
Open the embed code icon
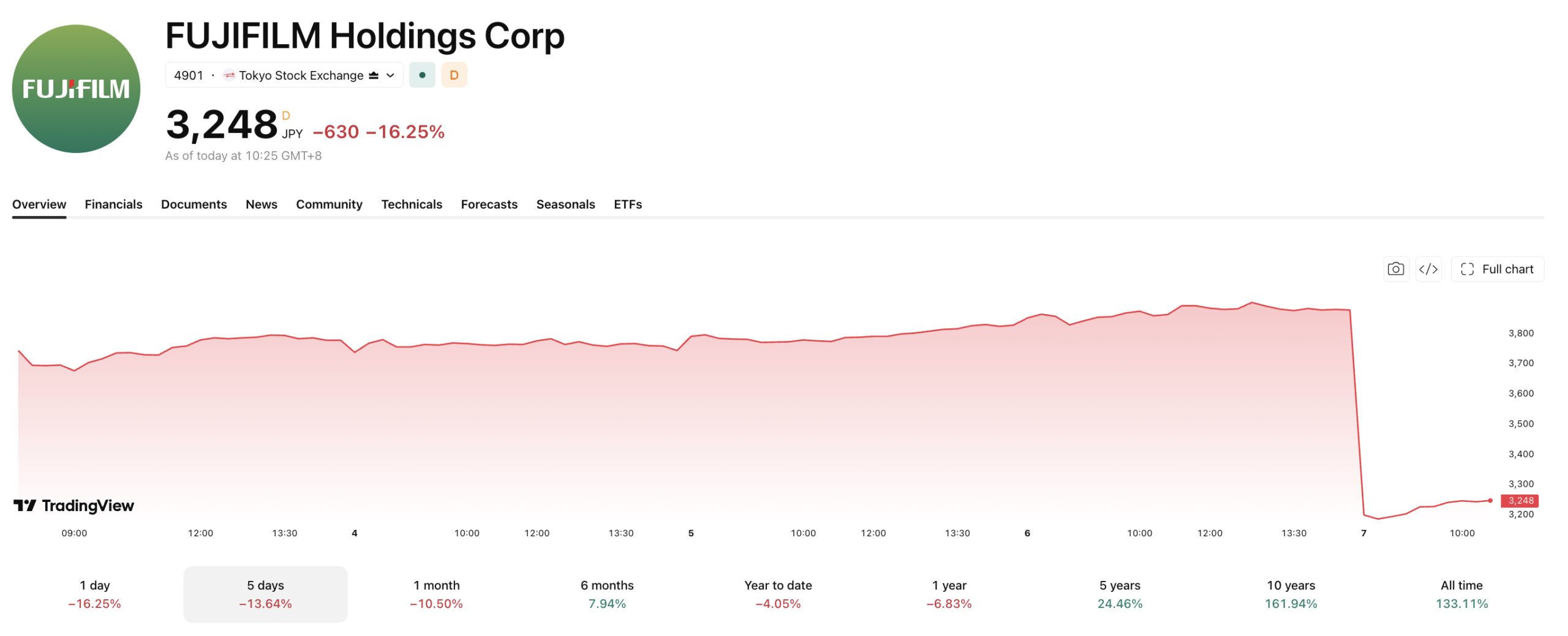coord(1428,269)
